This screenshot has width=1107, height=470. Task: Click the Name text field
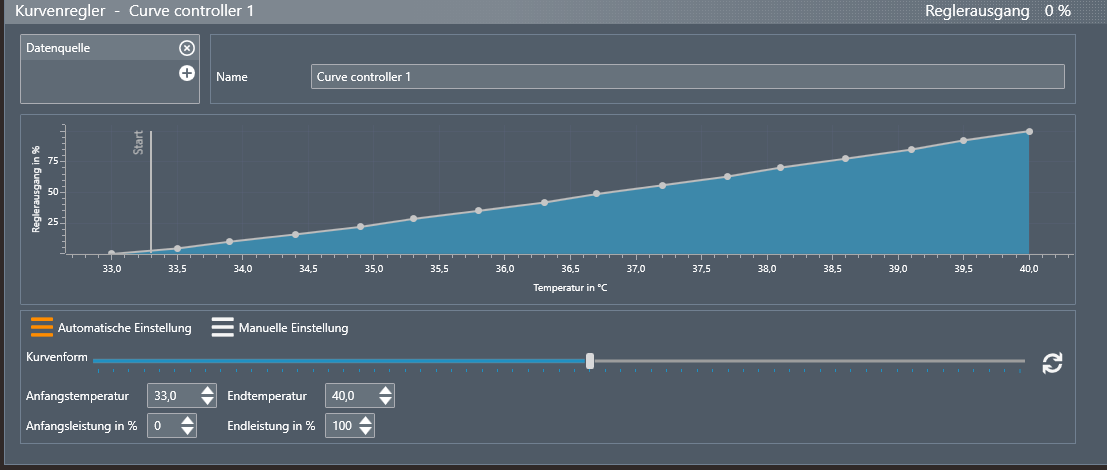pyautogui.click(x=687, y=77)
